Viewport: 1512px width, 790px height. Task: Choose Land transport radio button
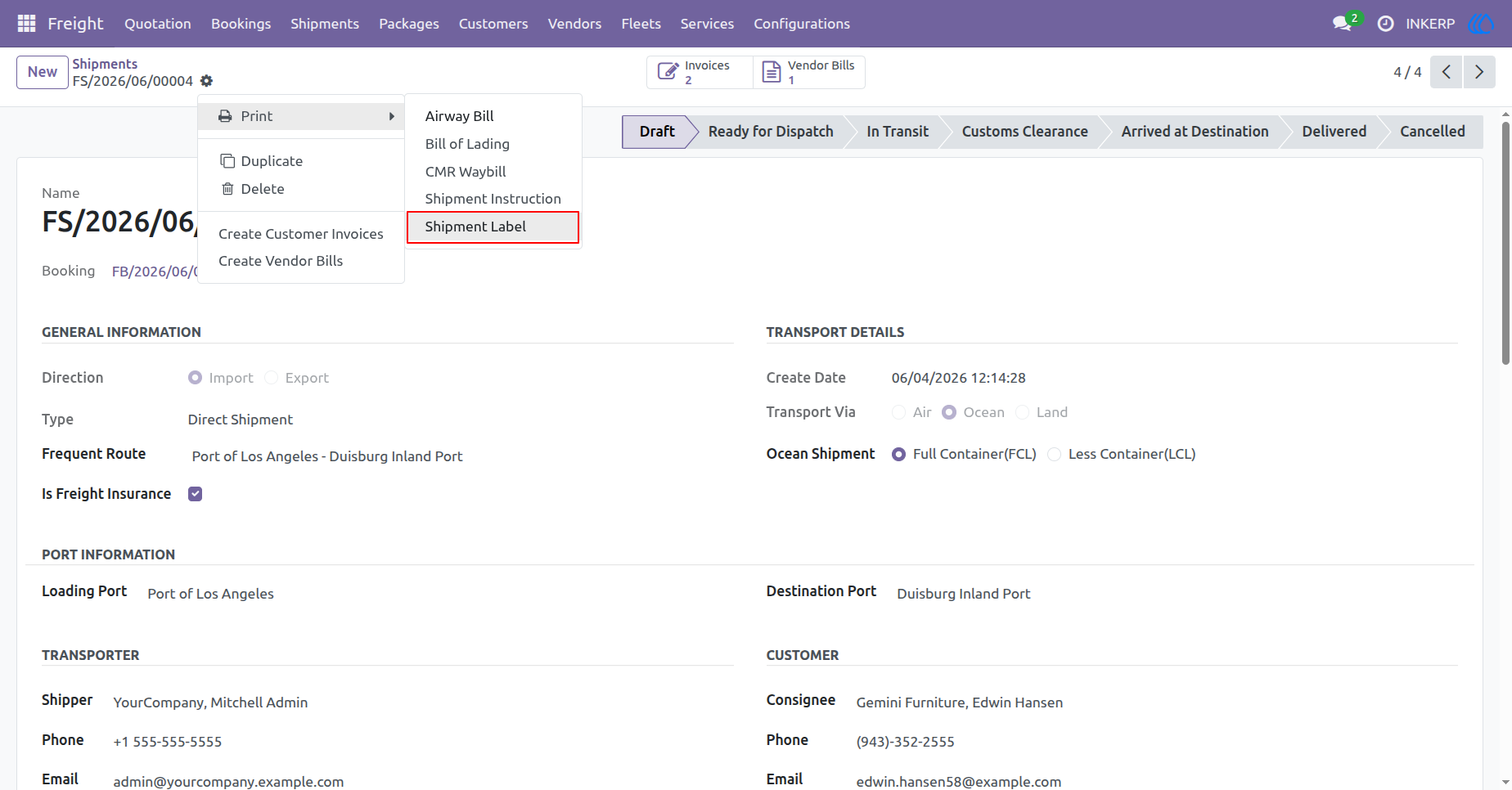[1022, 412]
